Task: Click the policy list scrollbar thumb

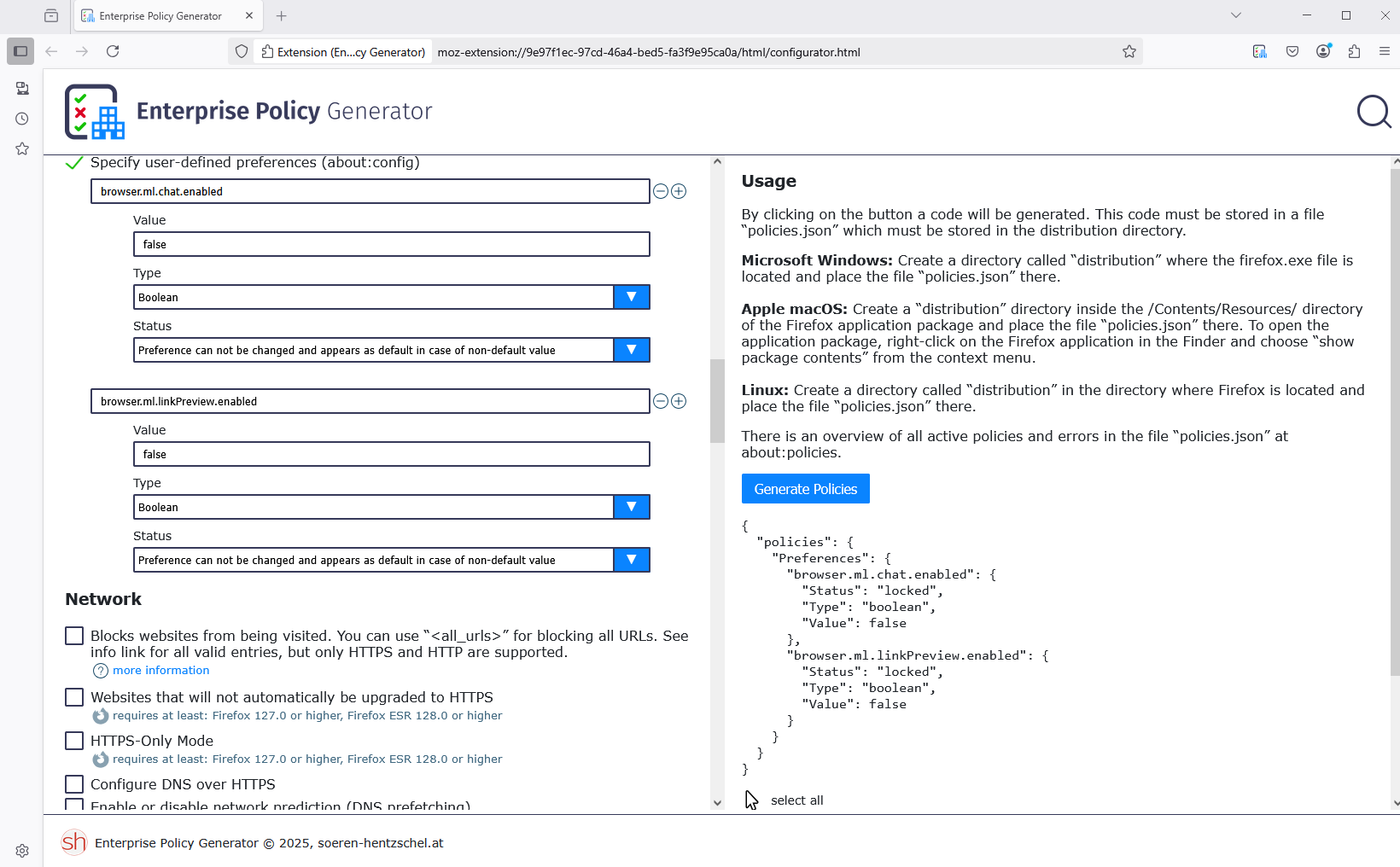Action: pyautogui.click(x=717, y=400)
